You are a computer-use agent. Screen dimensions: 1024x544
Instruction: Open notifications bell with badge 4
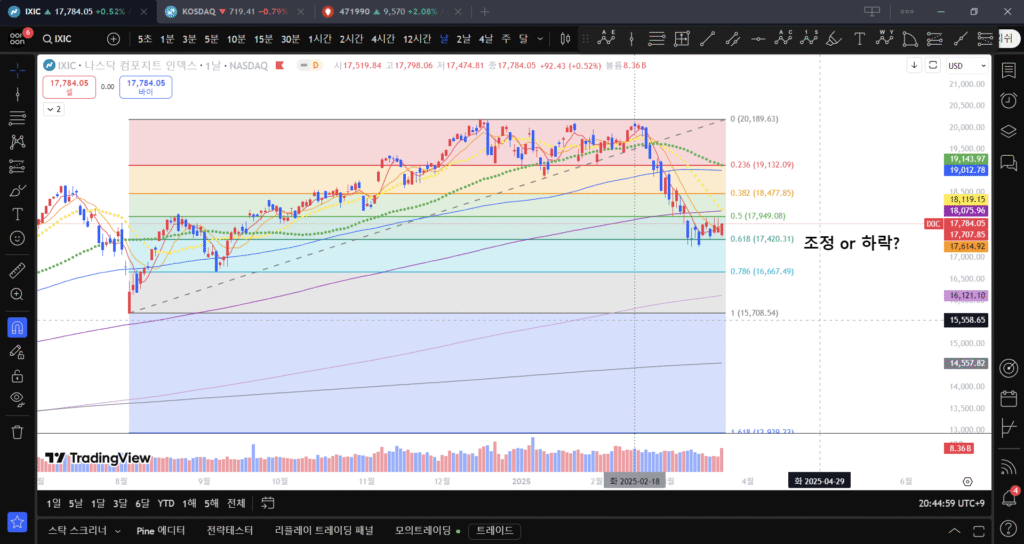tap(1008, 499)
